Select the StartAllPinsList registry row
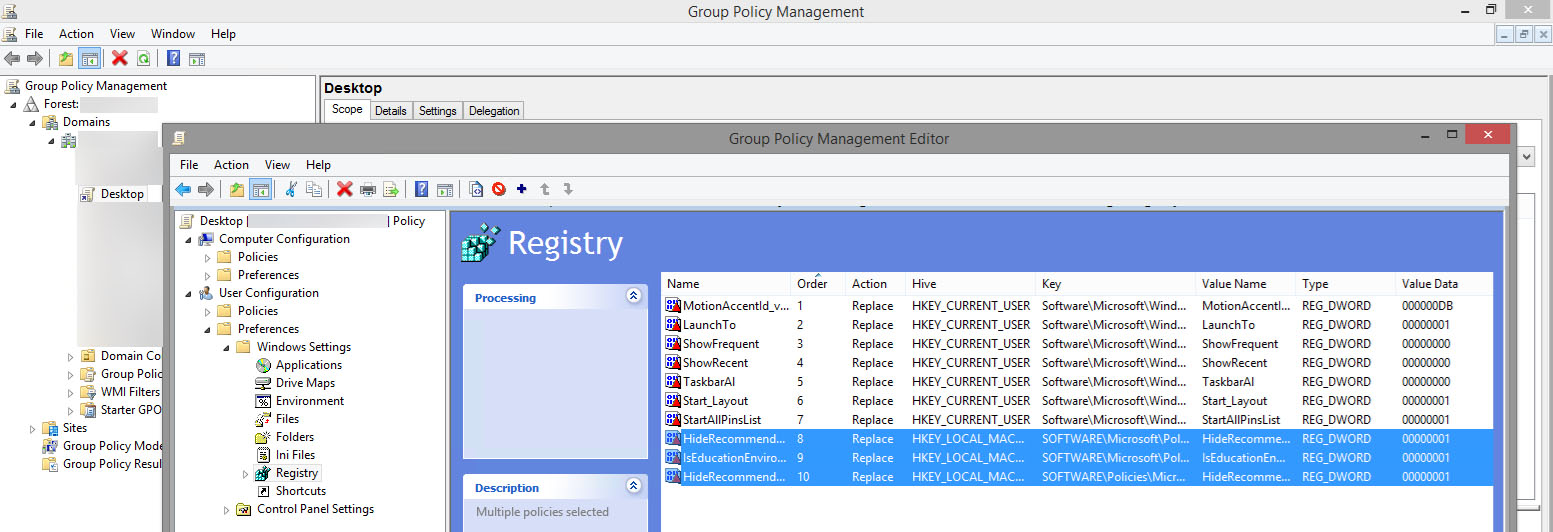Image resolution: width=1553 pixels, height=532 pixels. (1076, 420)
